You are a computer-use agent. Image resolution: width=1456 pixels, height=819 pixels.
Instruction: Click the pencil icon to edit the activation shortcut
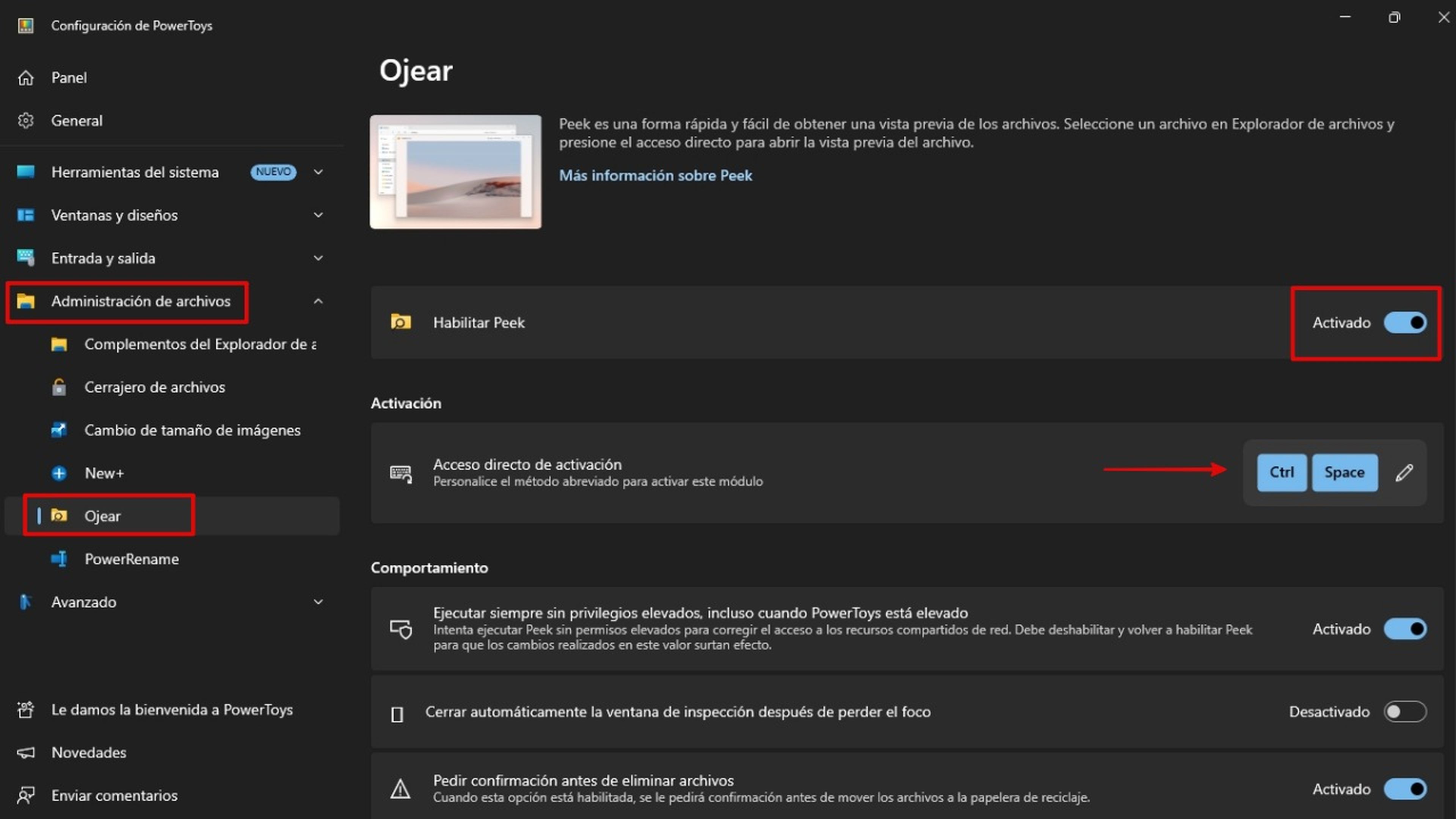point(1404,472)
